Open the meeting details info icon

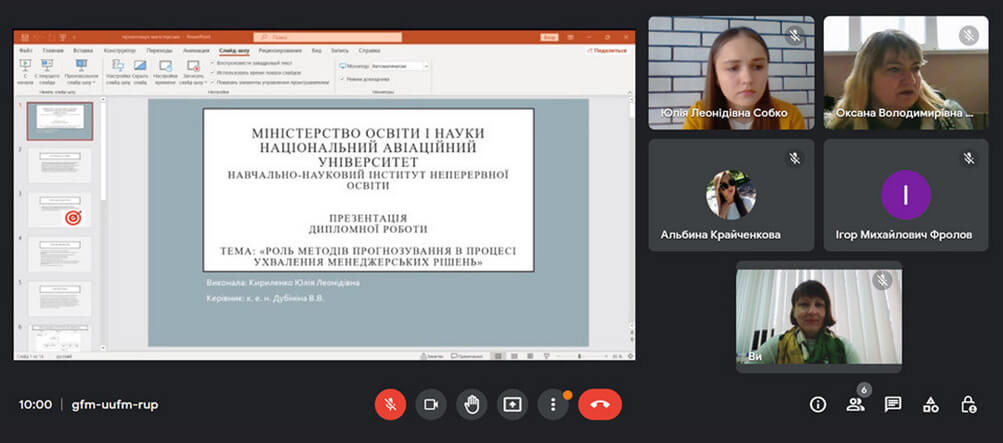tap(818, 404)
